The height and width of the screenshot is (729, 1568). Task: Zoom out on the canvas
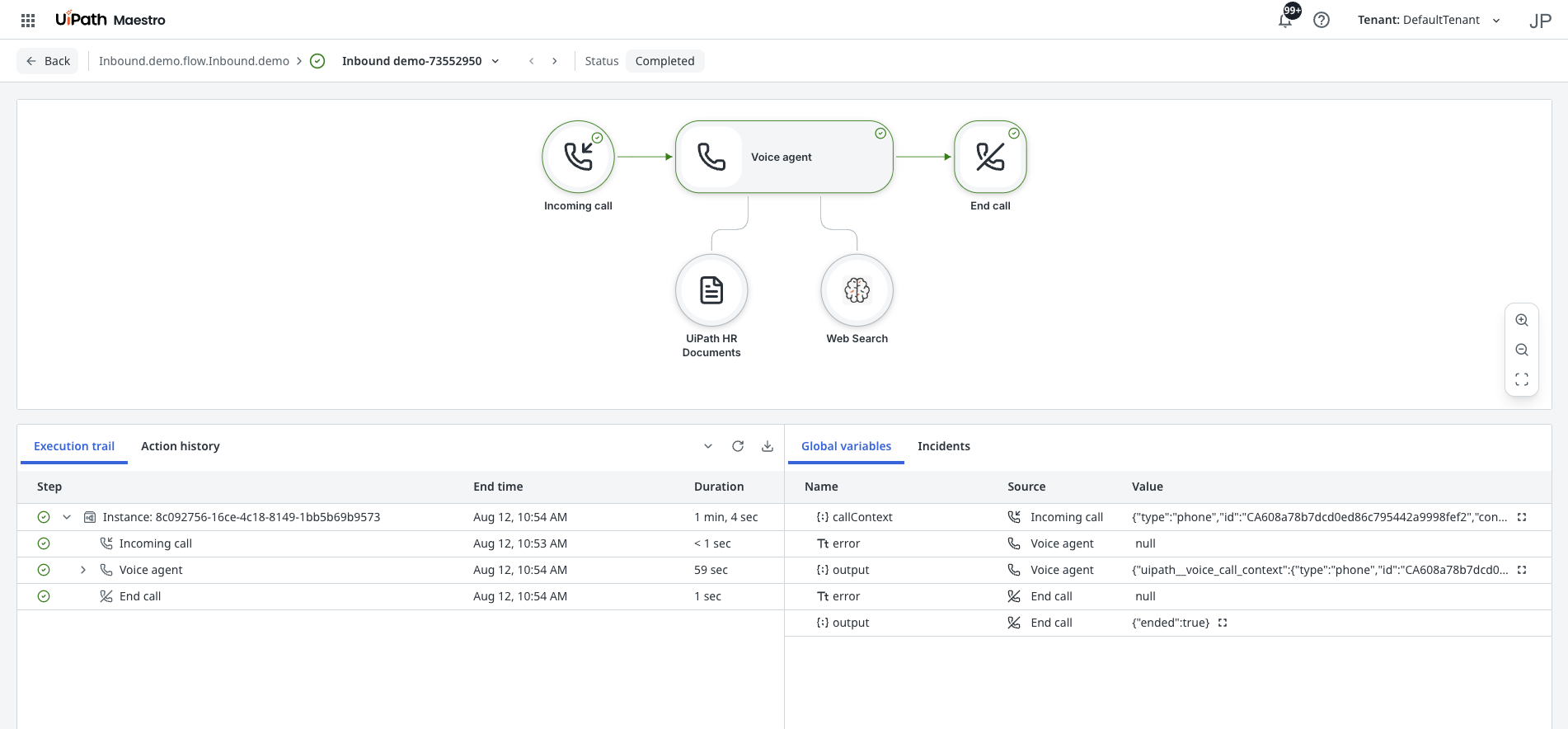click(x=1522, y=350)
